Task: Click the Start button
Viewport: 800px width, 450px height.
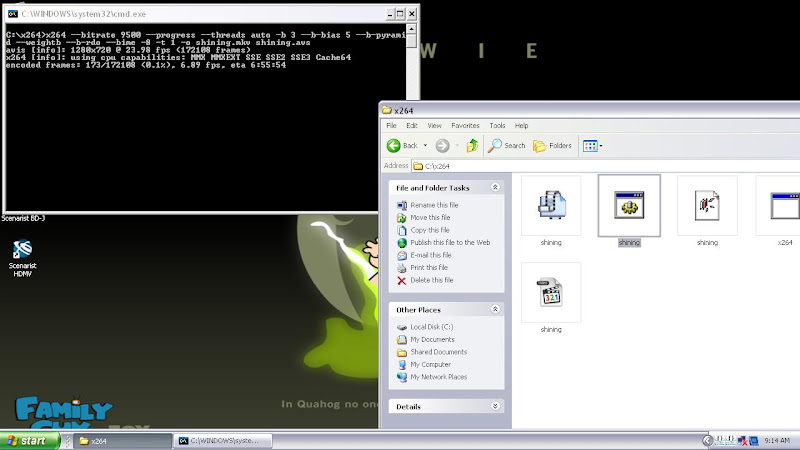Action: [30, 441]
